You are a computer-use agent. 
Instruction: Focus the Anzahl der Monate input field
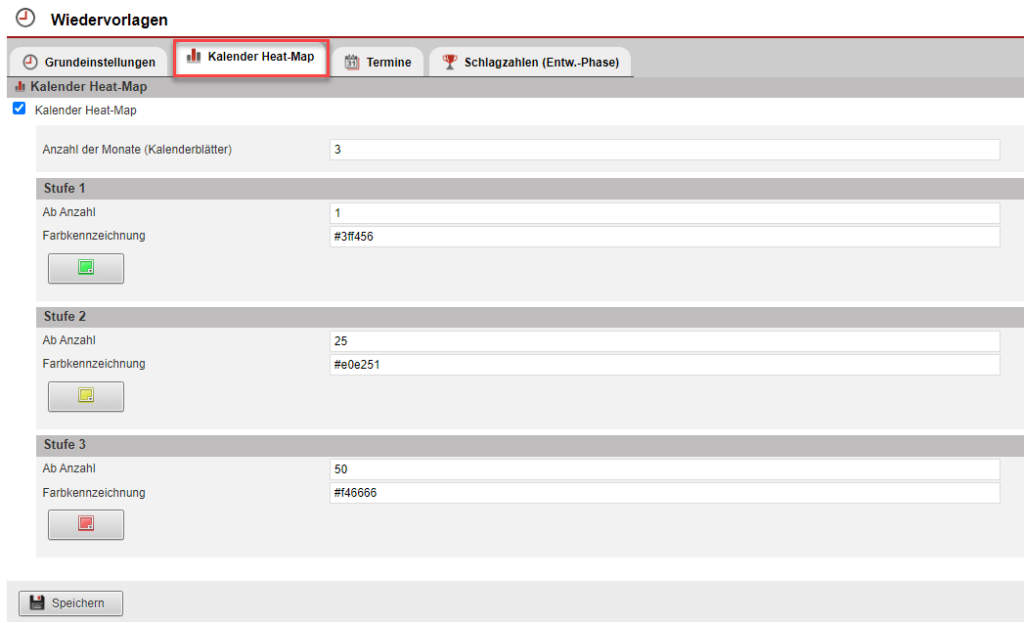[664, 149]
